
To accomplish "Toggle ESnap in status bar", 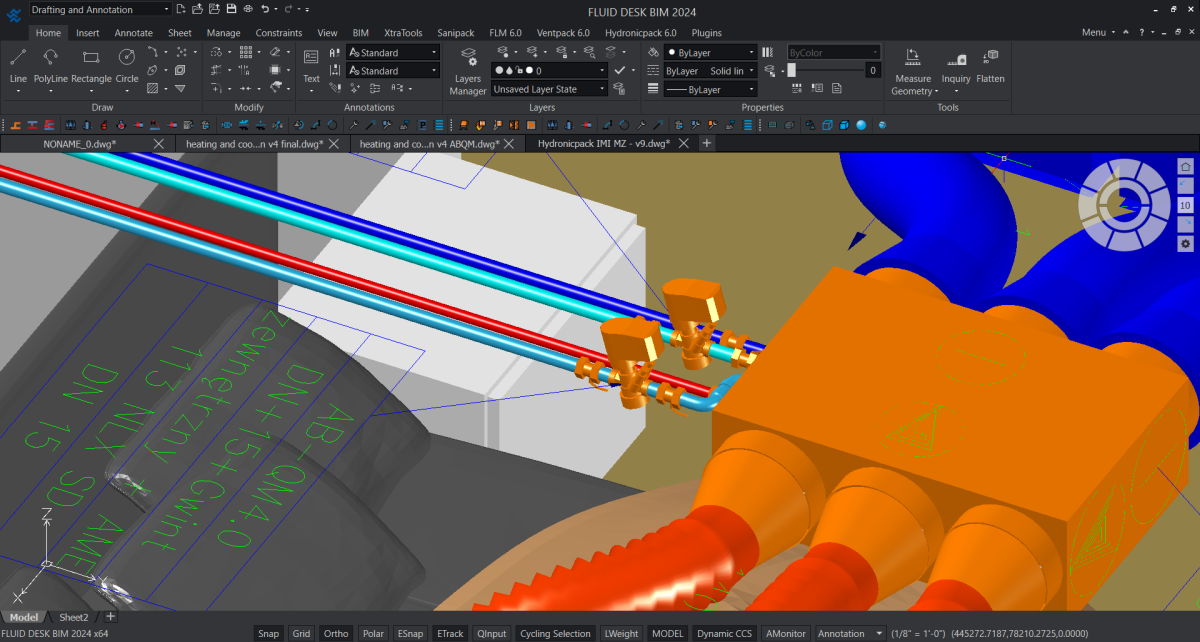I will 410,633.
